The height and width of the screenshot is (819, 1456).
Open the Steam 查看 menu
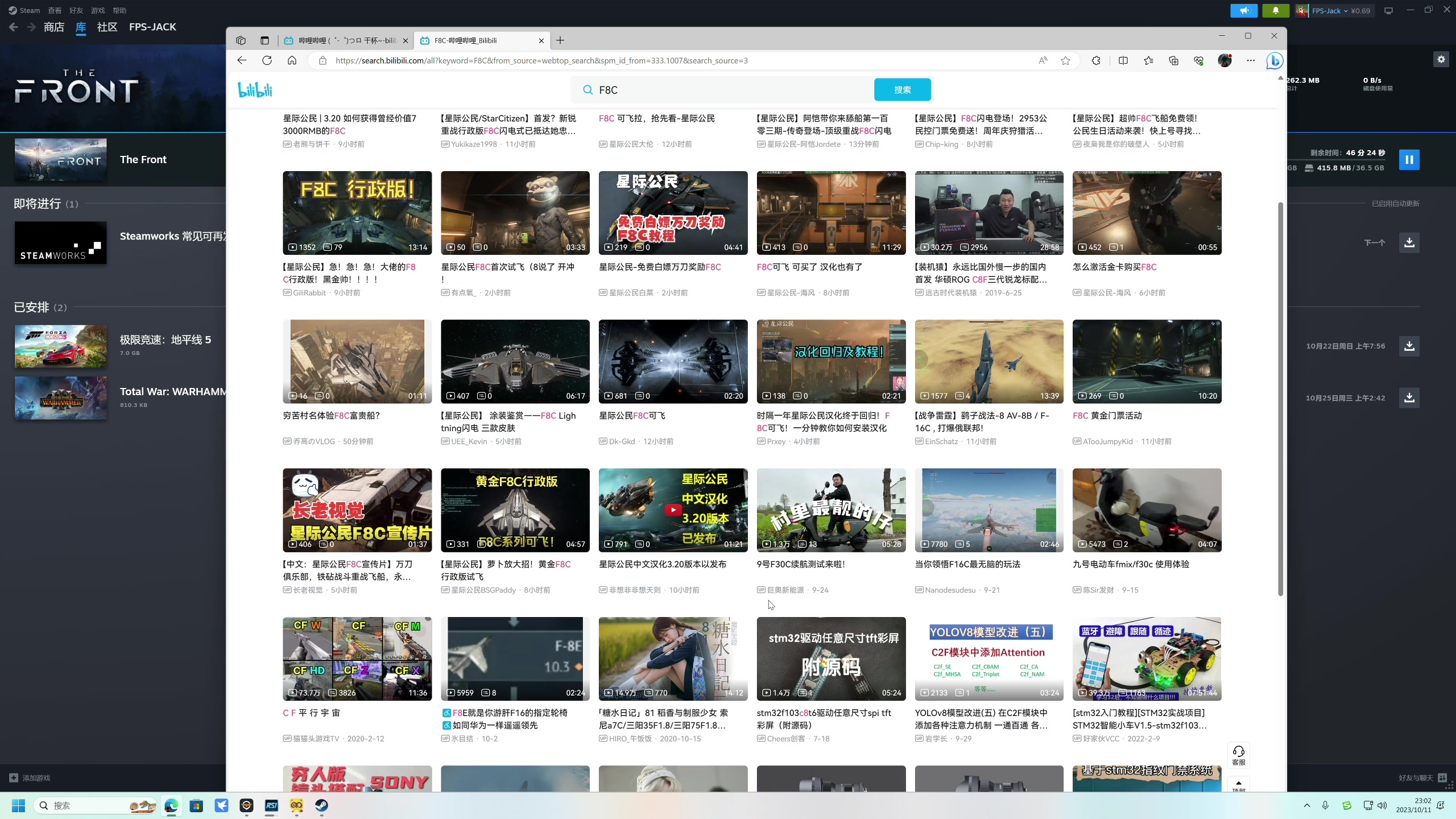point(55,10)
